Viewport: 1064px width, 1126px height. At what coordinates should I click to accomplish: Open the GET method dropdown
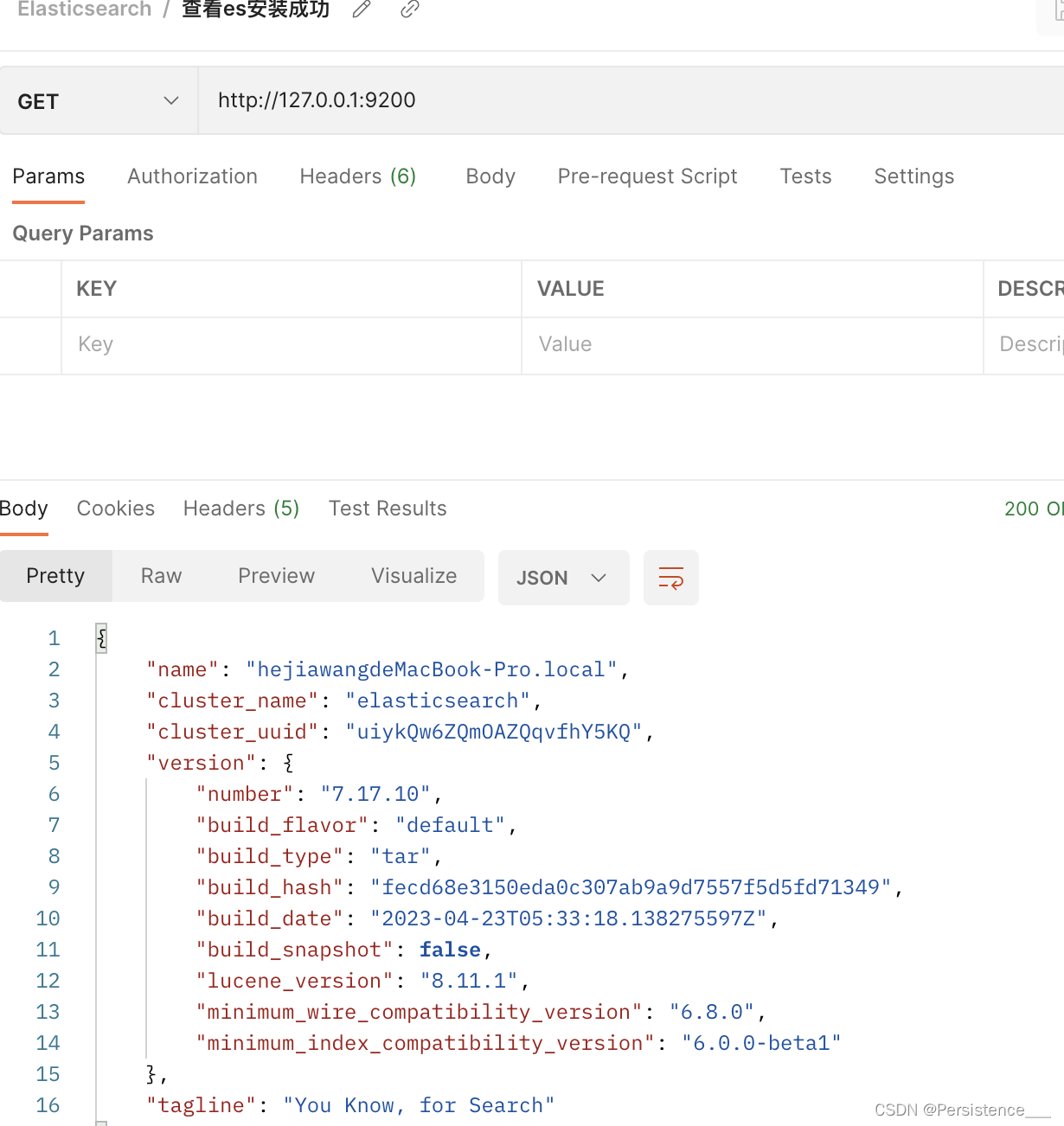(99, 101)
